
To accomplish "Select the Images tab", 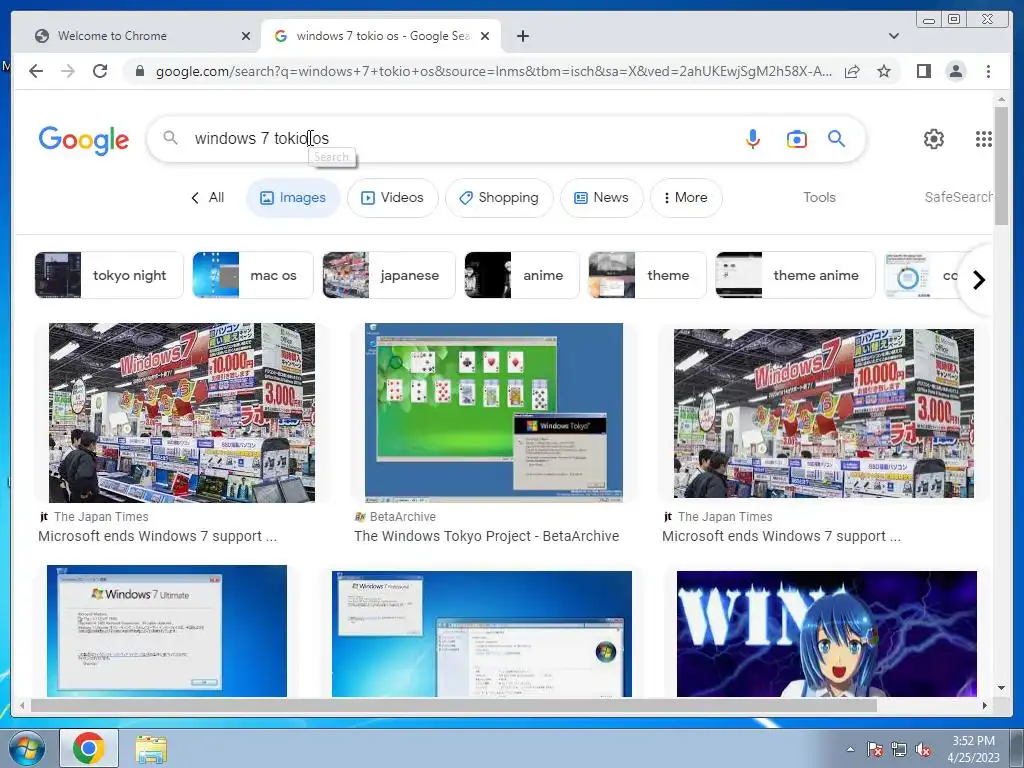I will (x=293, y=197).
